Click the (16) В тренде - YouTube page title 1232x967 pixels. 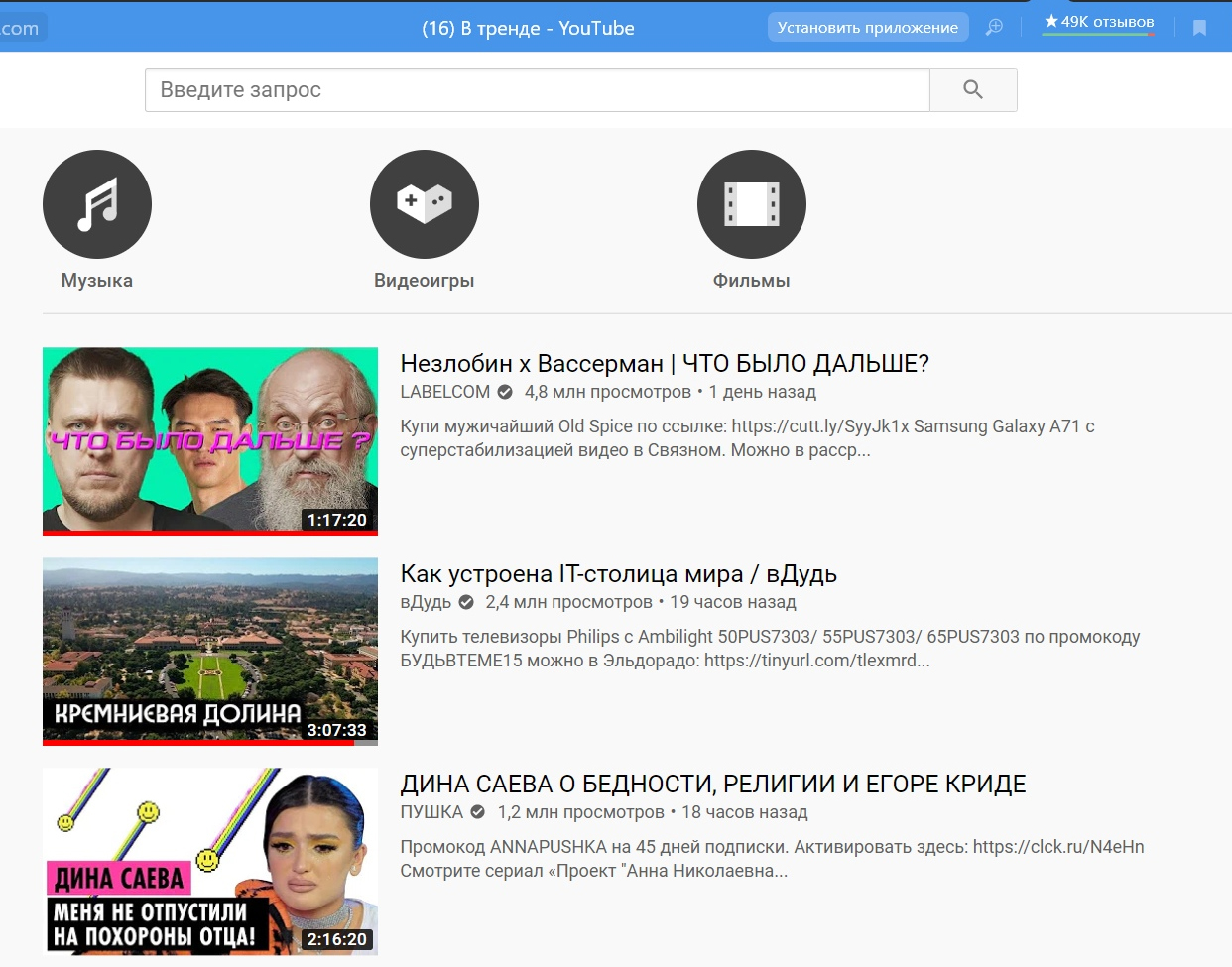pos(528,28)
